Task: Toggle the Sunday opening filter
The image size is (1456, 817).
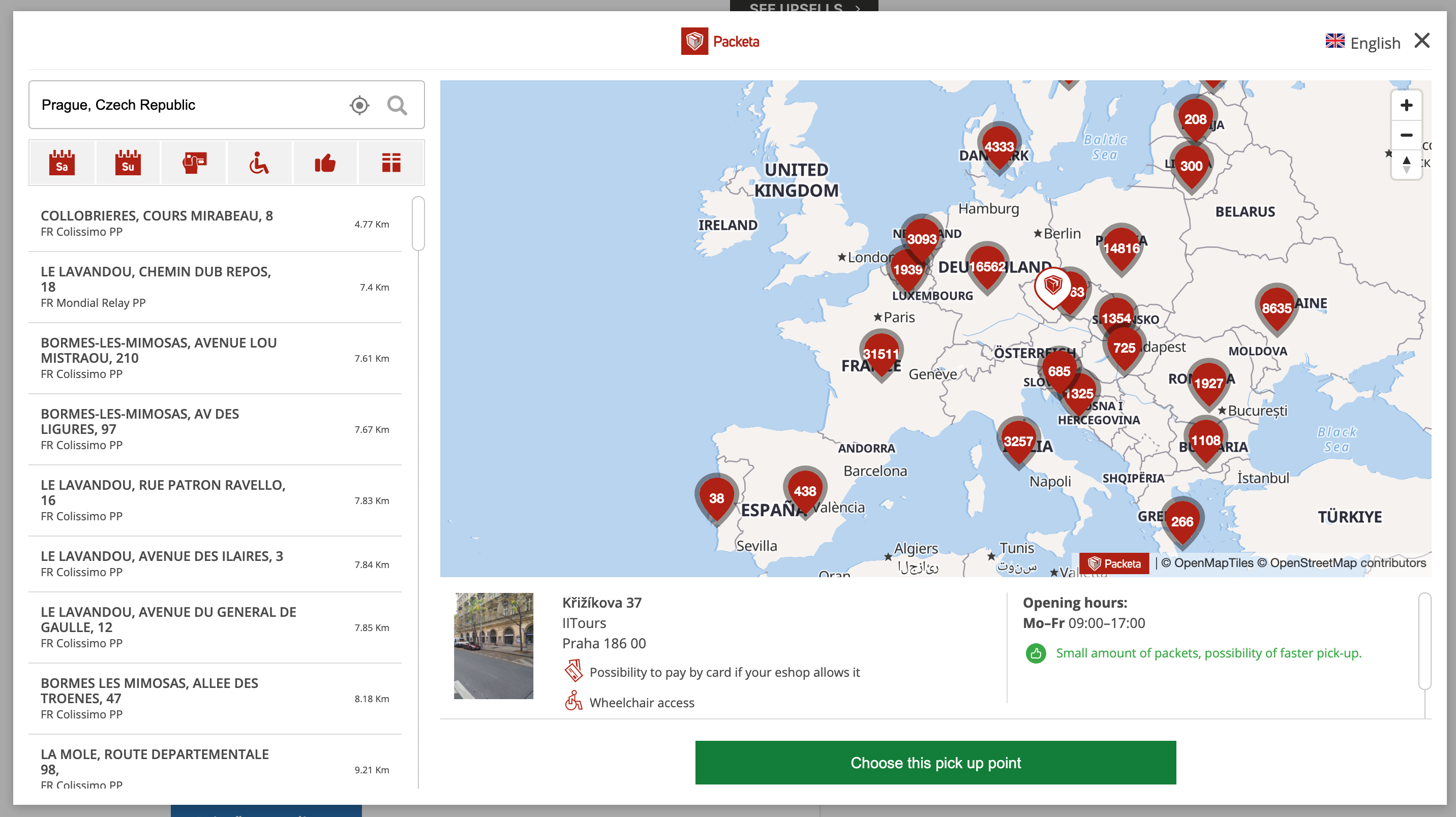Action: pyautogui.click(x=128, y=163)
